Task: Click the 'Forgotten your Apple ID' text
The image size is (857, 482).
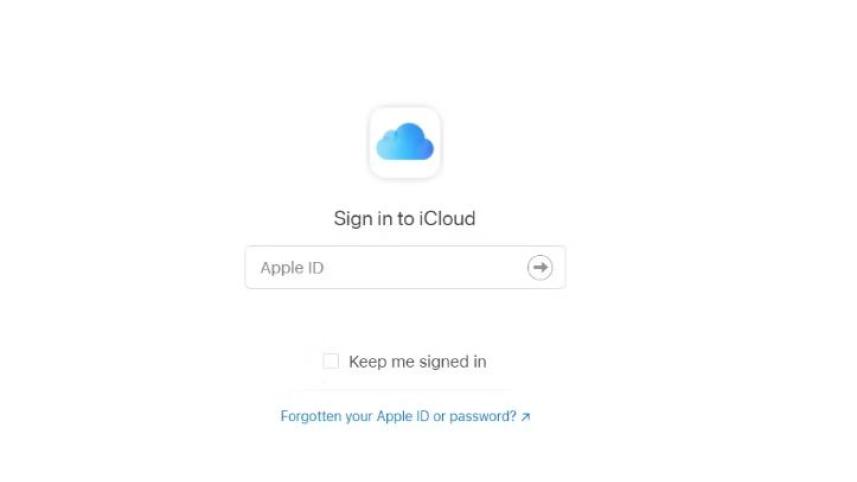Action: 355,416
